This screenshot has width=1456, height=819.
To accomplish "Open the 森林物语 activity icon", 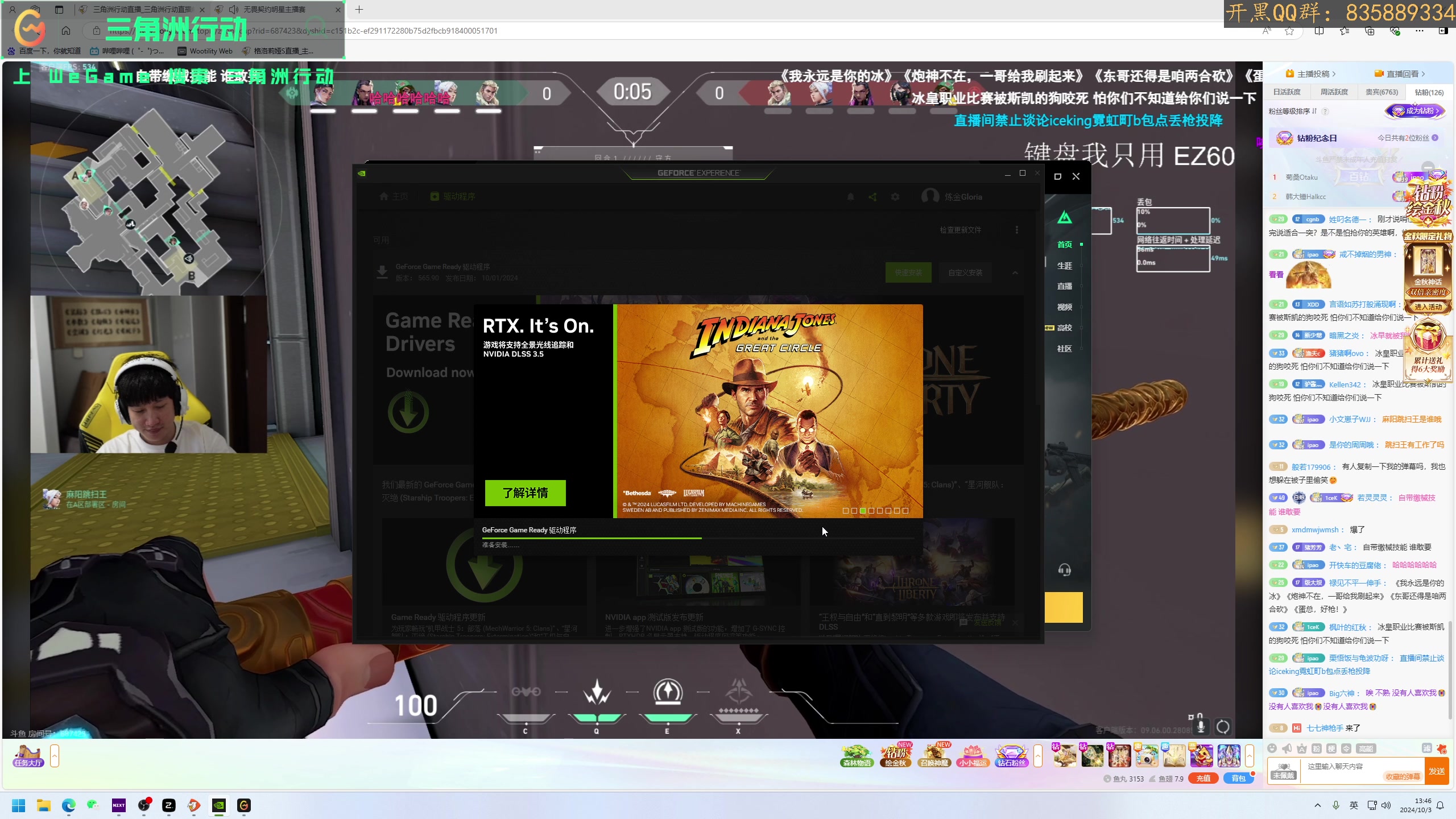I will point(857,756).
